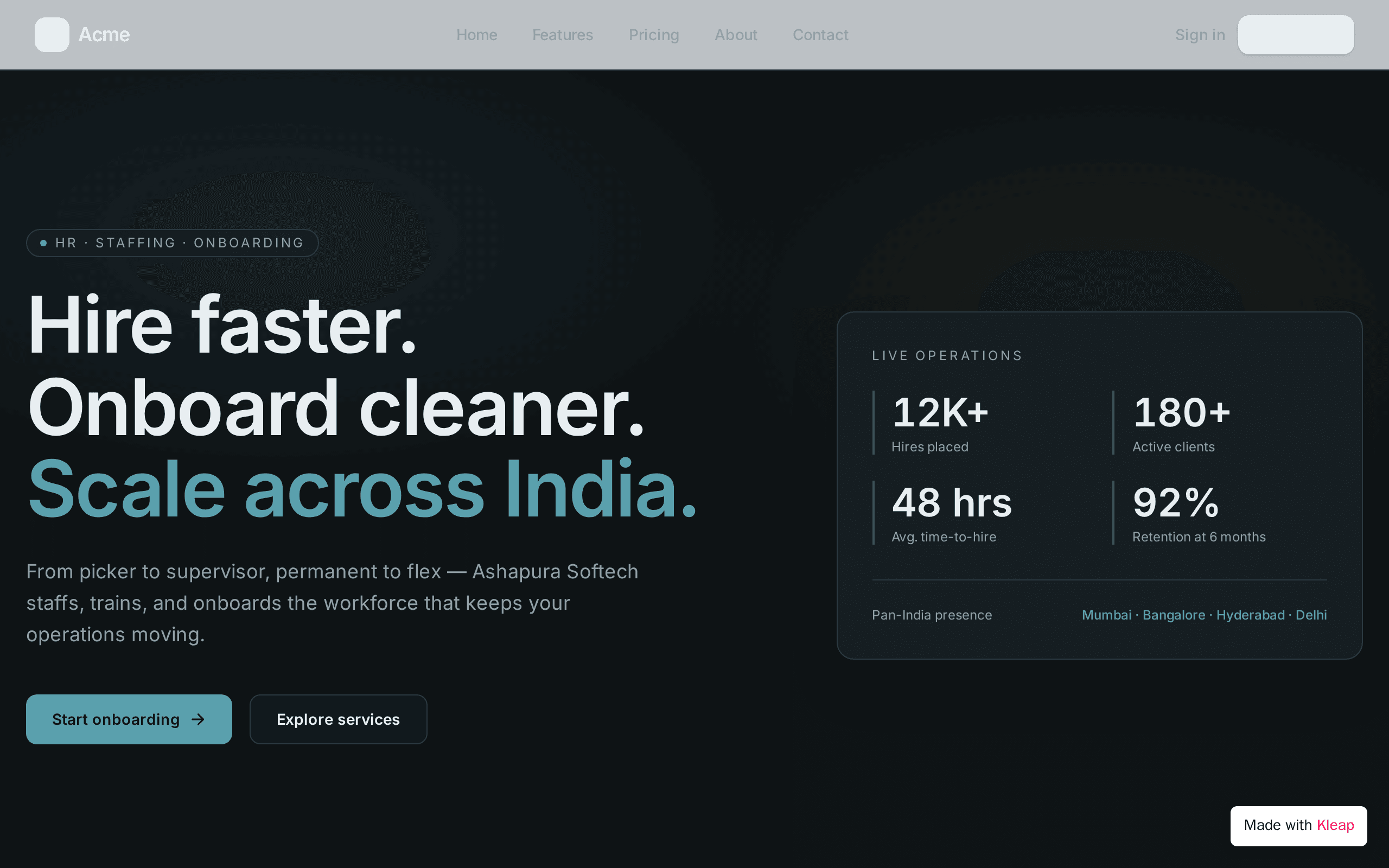
Task: Click the arrow icon in Start onboarding
Action: 198,719
